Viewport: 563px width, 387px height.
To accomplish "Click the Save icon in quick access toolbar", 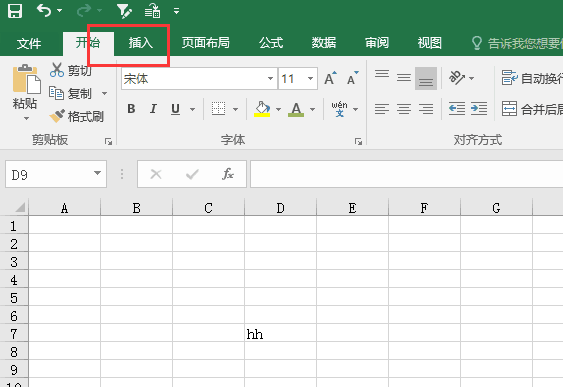I will pyautogui.click(x=15, y=11).
